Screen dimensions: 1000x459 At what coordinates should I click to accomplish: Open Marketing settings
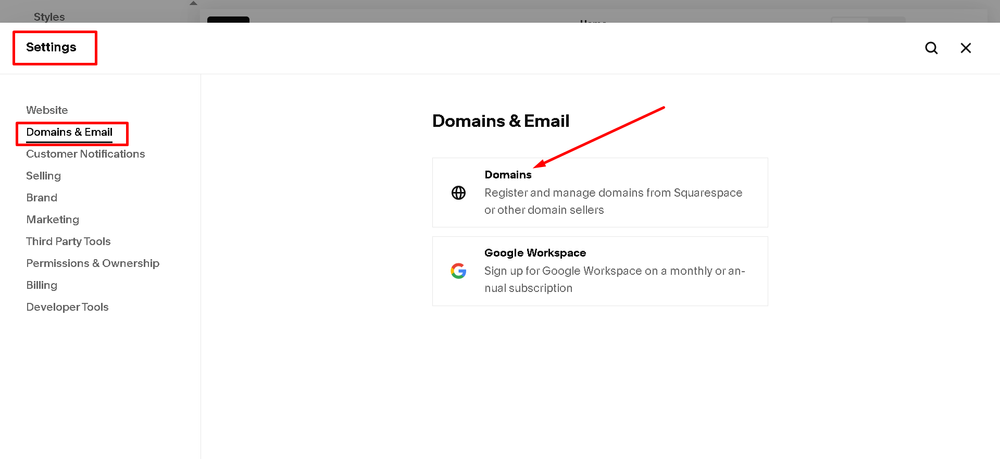(x=52, y=219)
